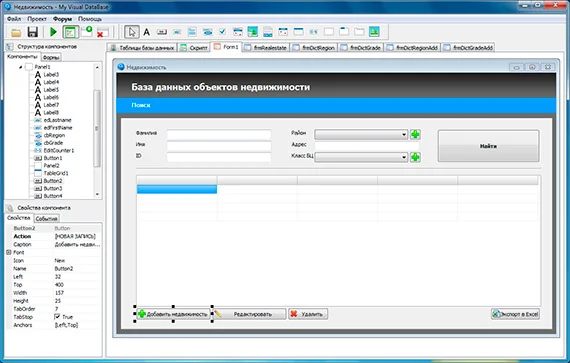Save project with the floppy disk icon
This screenshot has width=570, height=363.
coord(33,32)
